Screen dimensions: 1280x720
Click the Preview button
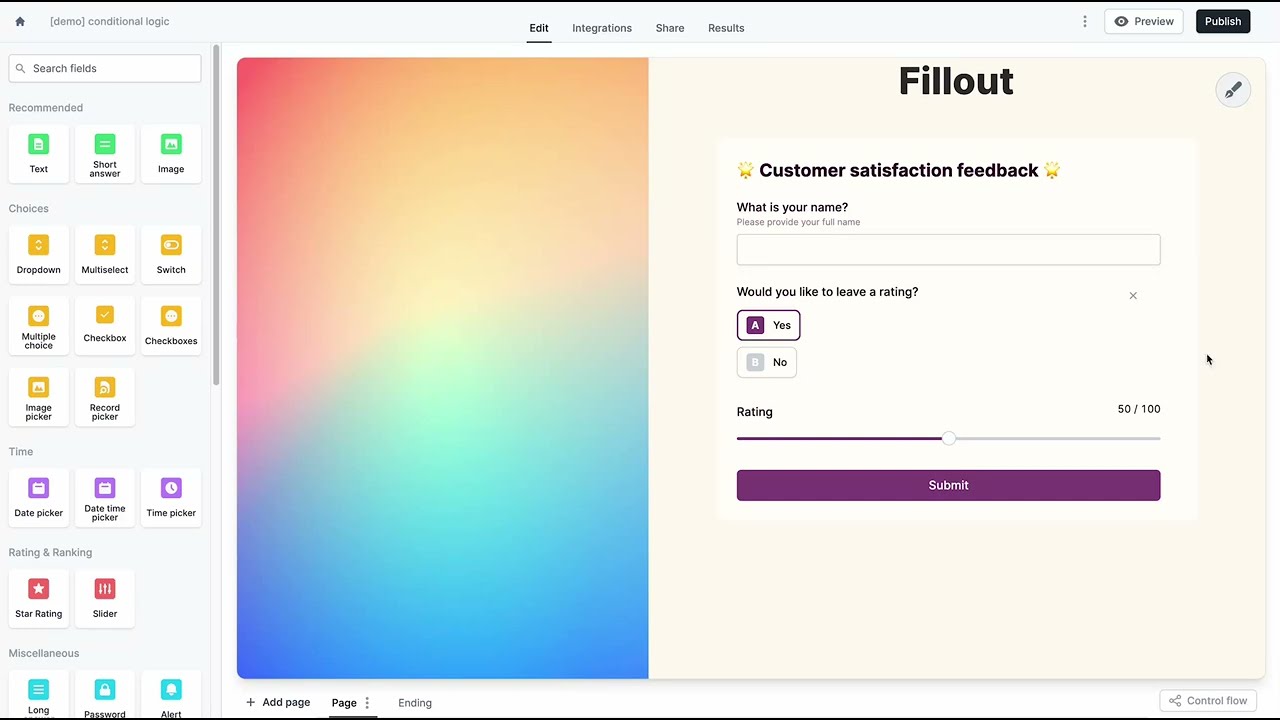click(x=1144, y=21)
